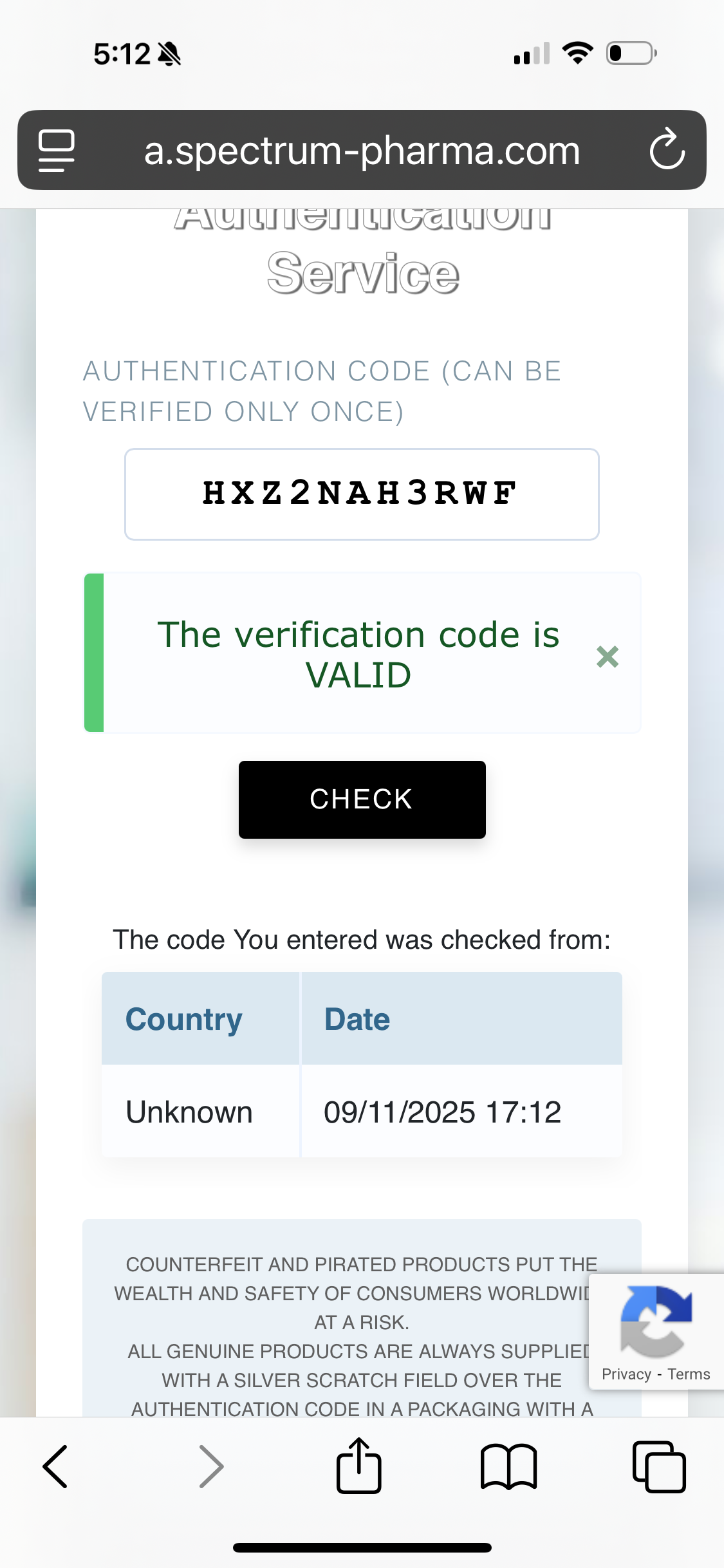This screenshot has width=724, height=1568.
Task: Tap the Safari page reload icon
Action: (x=667, y=149)
